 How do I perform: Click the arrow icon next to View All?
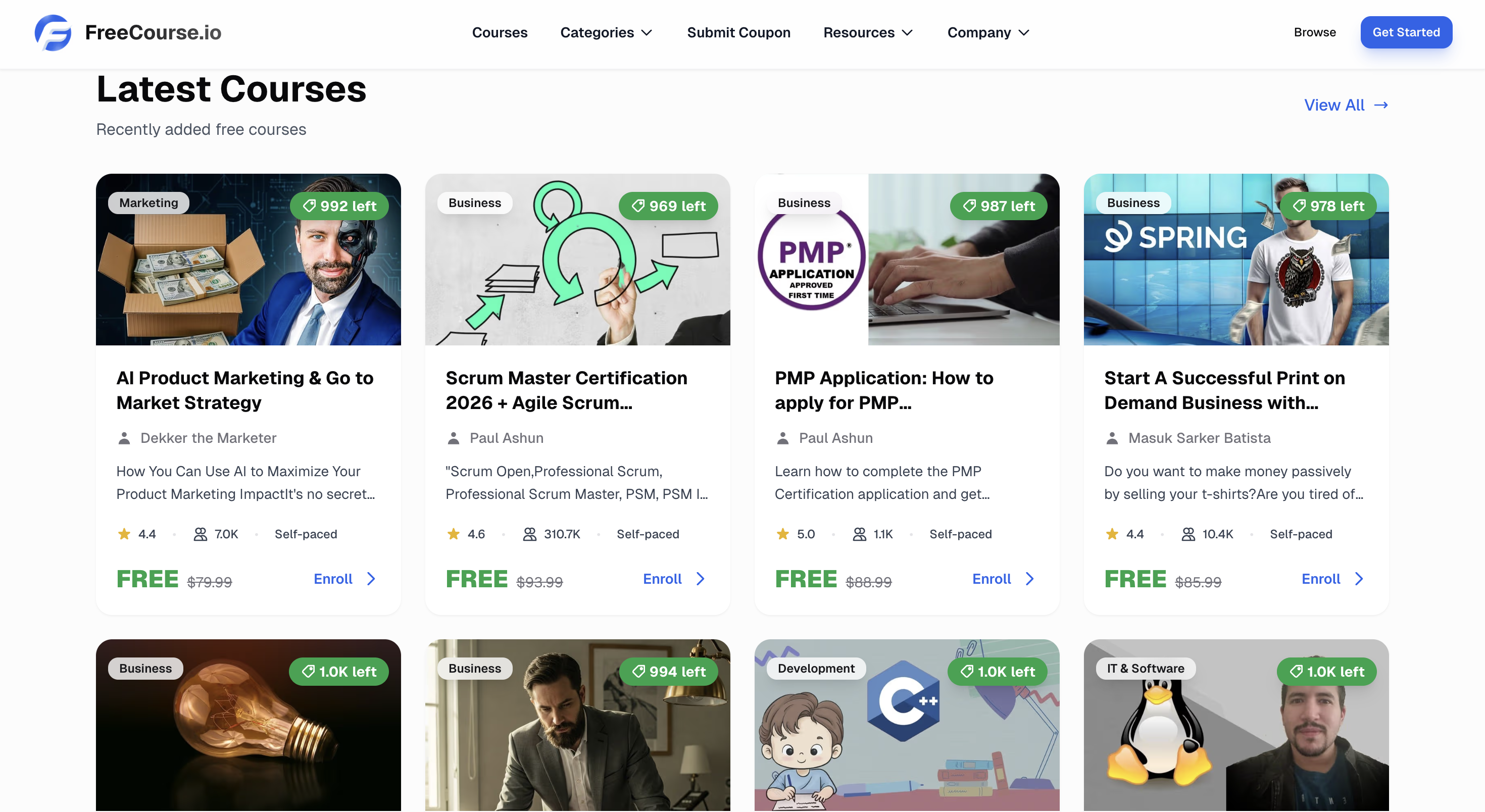point(1381,105)
